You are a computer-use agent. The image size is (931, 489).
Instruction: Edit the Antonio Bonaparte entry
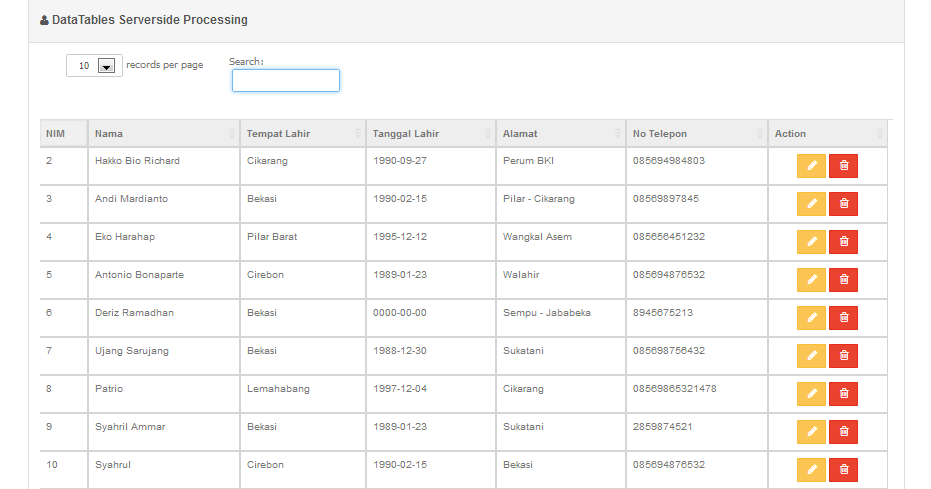point(811,280)
